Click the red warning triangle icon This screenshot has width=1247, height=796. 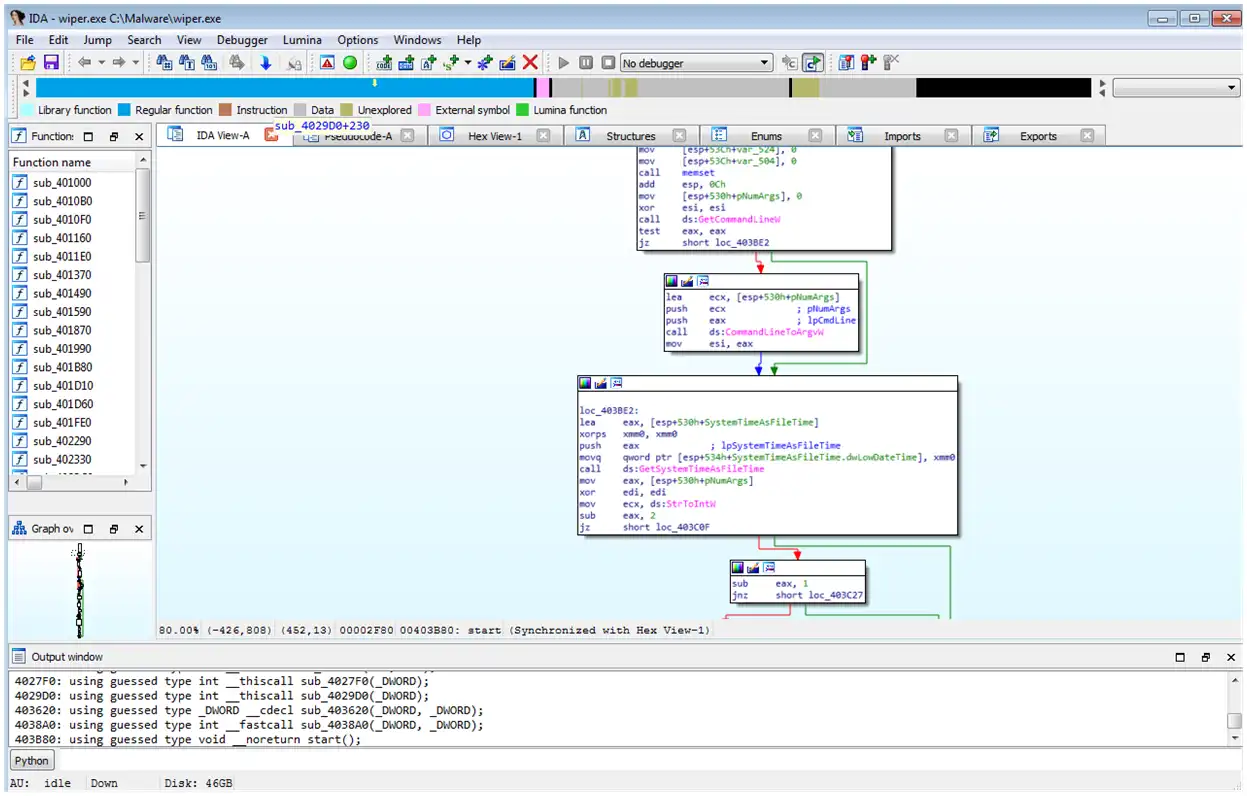(x=327, y=63)
